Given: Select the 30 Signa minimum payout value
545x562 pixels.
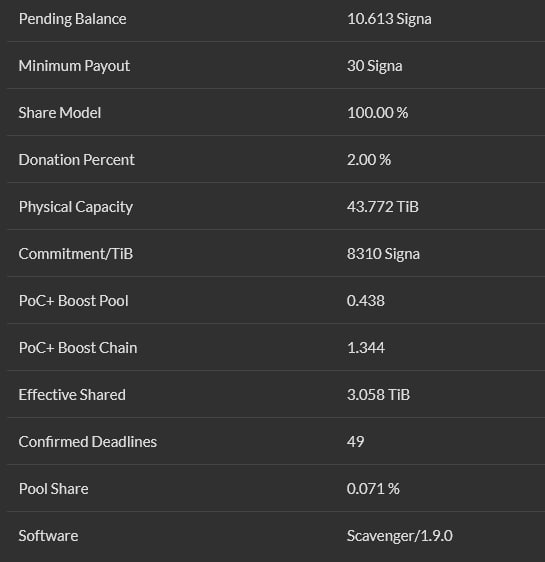Looking at the screenshot, I should tap(374, 66).
